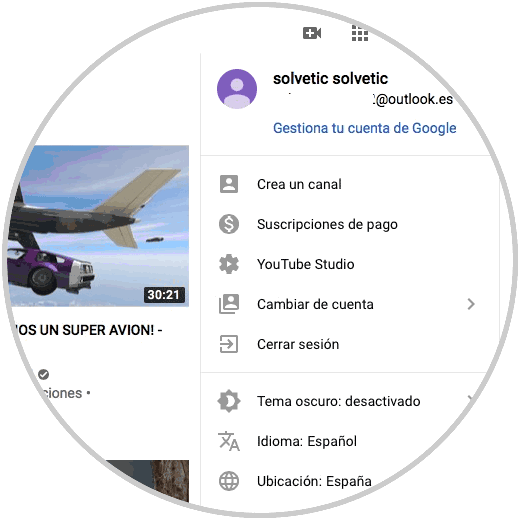Click the Crea un canal person icon
520x520 pixels.
click(x=229, y=184)
